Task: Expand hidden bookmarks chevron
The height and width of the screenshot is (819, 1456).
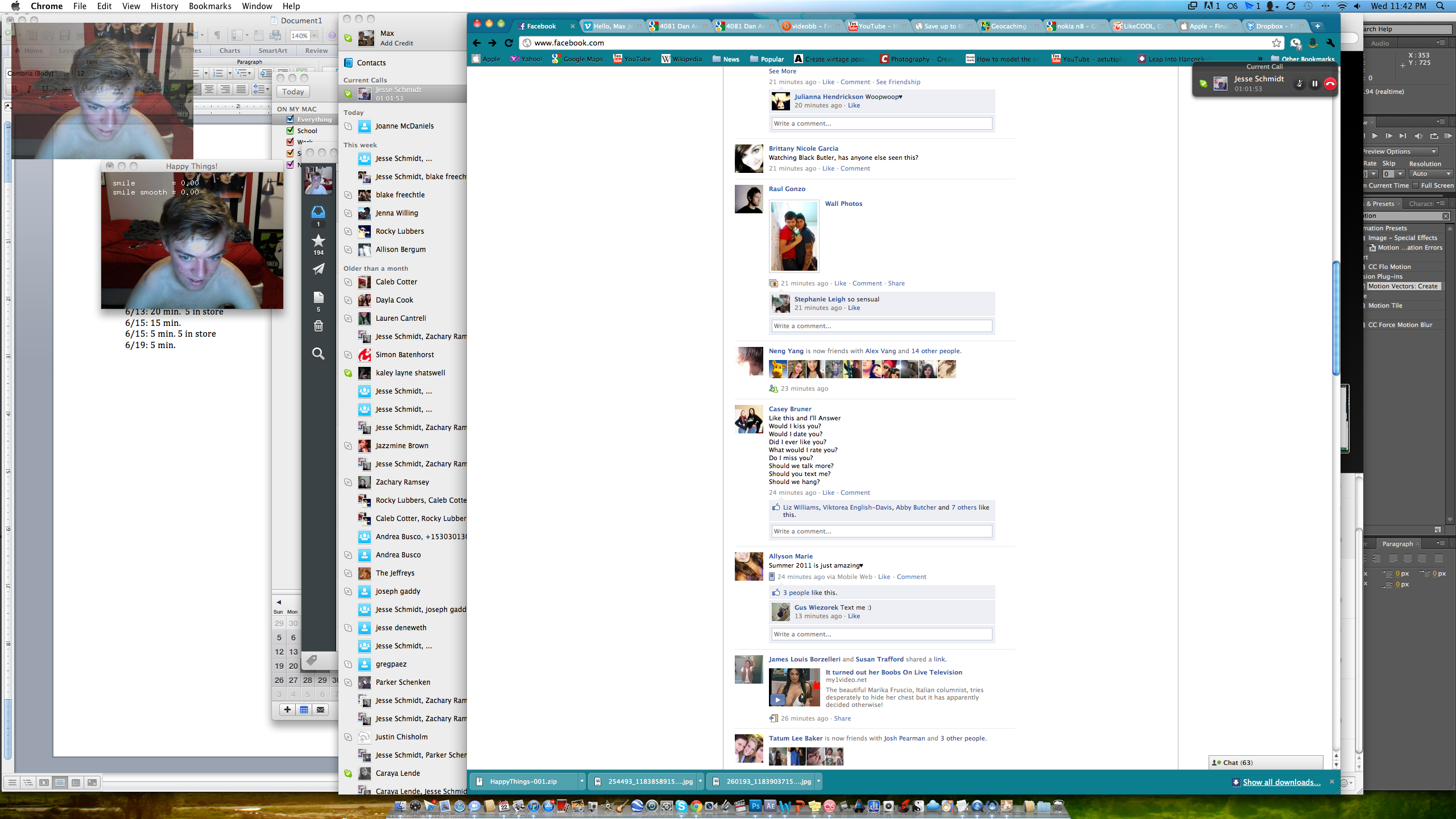Action: (x=1260, y=59)
